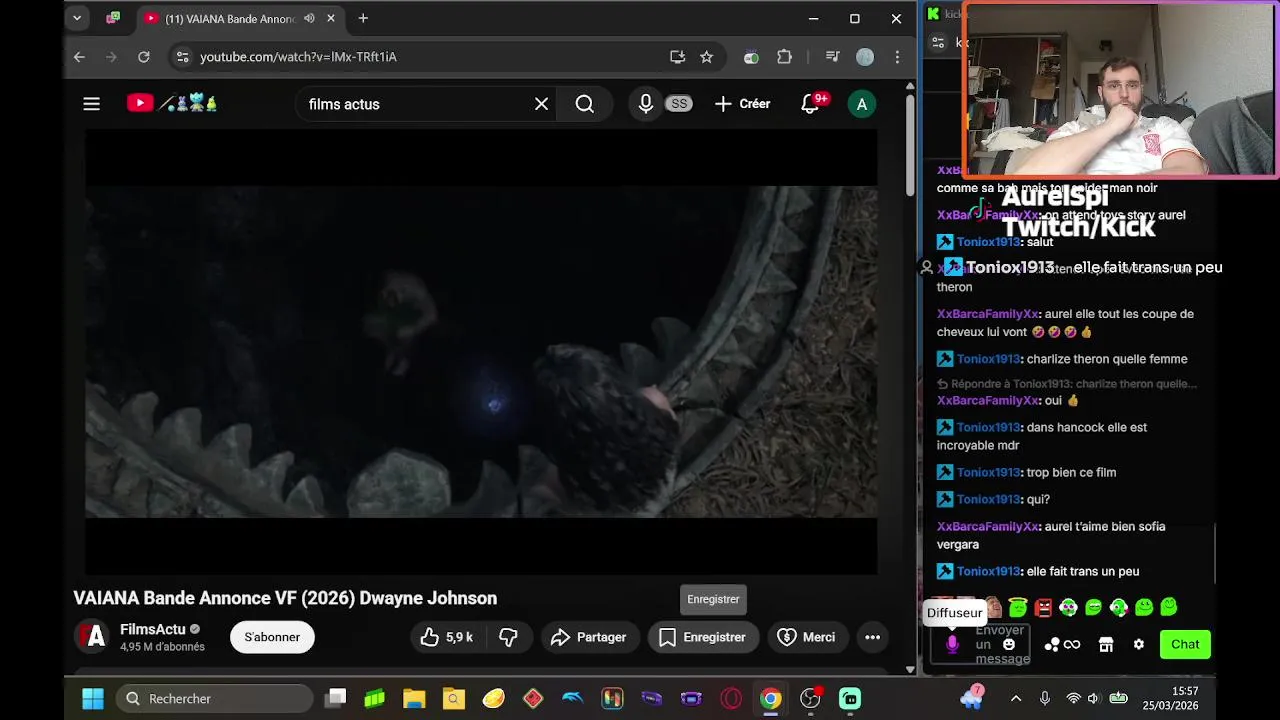Image resolution: width=1280 pixels, height=720 pixels.
Task: Open Kick chat settings gear
Action: tap(1138, 645)
